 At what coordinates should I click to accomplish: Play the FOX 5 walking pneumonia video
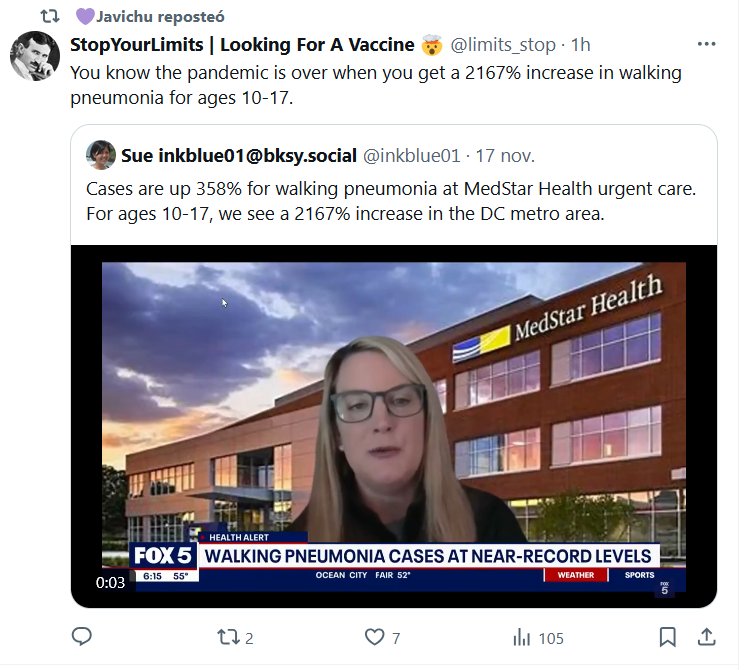pos(394,426)
